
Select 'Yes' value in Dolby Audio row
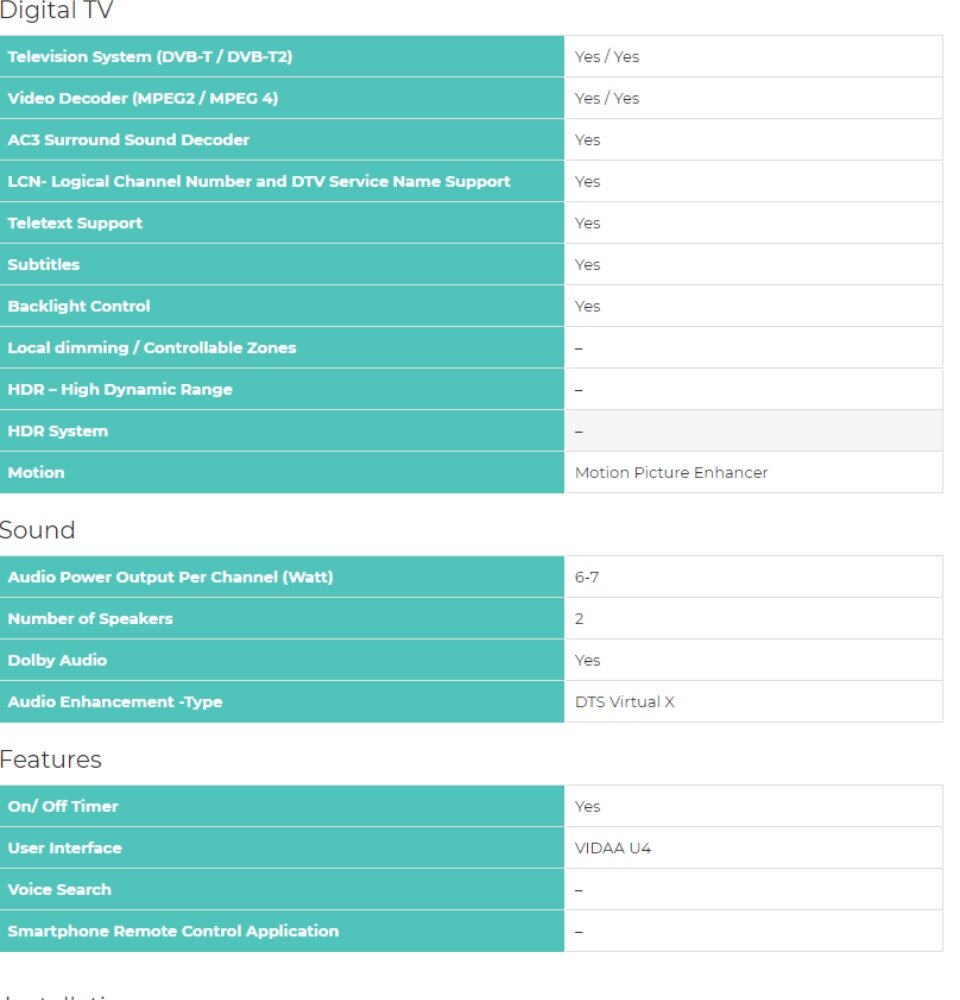point(587,660)
